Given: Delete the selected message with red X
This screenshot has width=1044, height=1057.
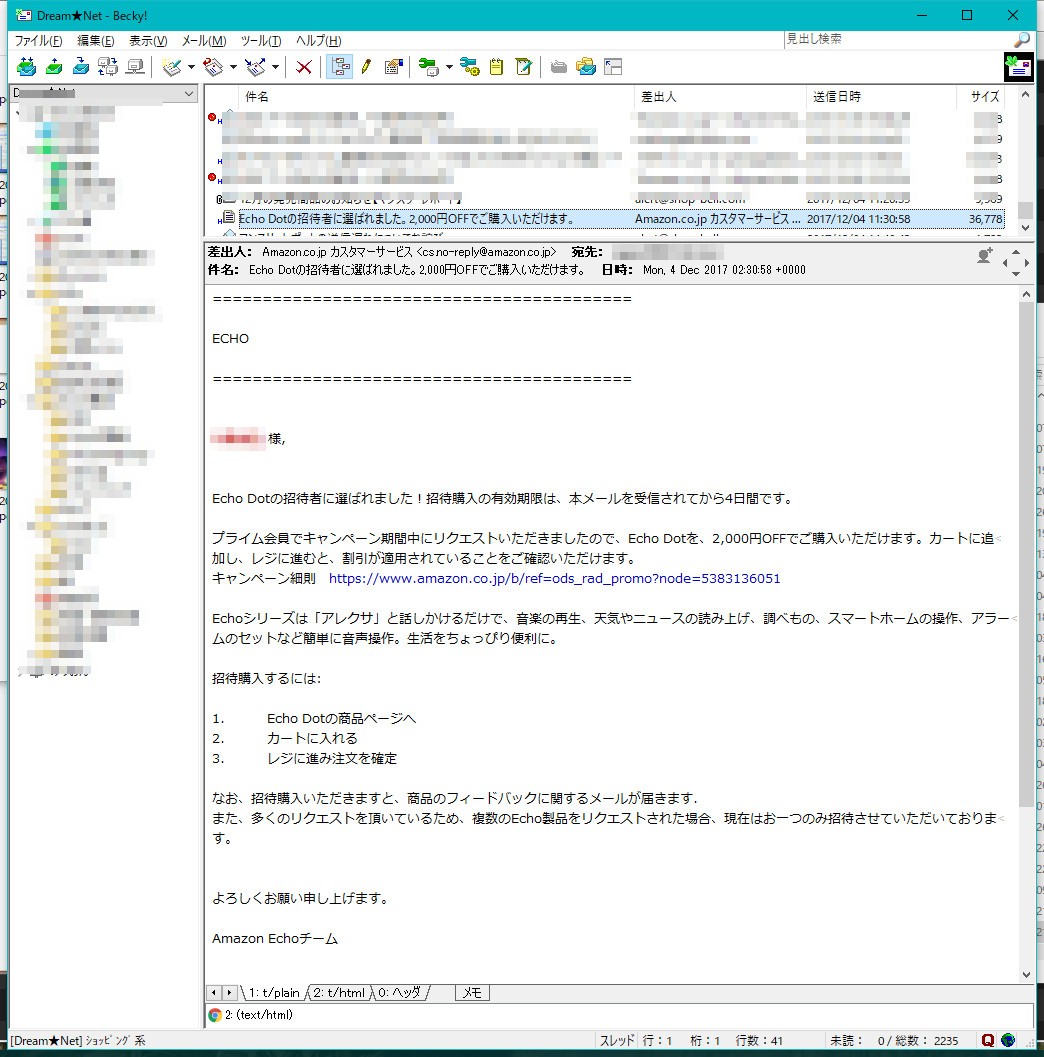Looking at the screenshot, I should pyautogui.click(x=304, y=67).
